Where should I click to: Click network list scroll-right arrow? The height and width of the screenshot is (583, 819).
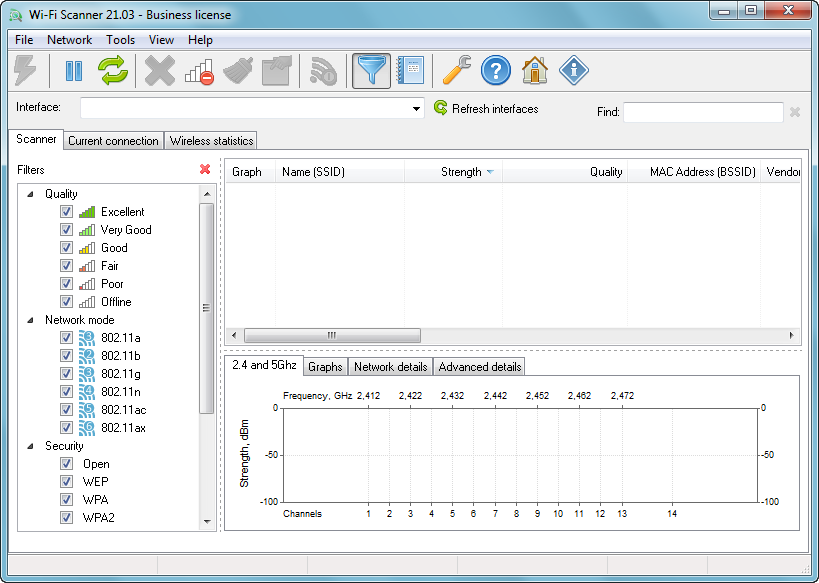pos(792,335)
